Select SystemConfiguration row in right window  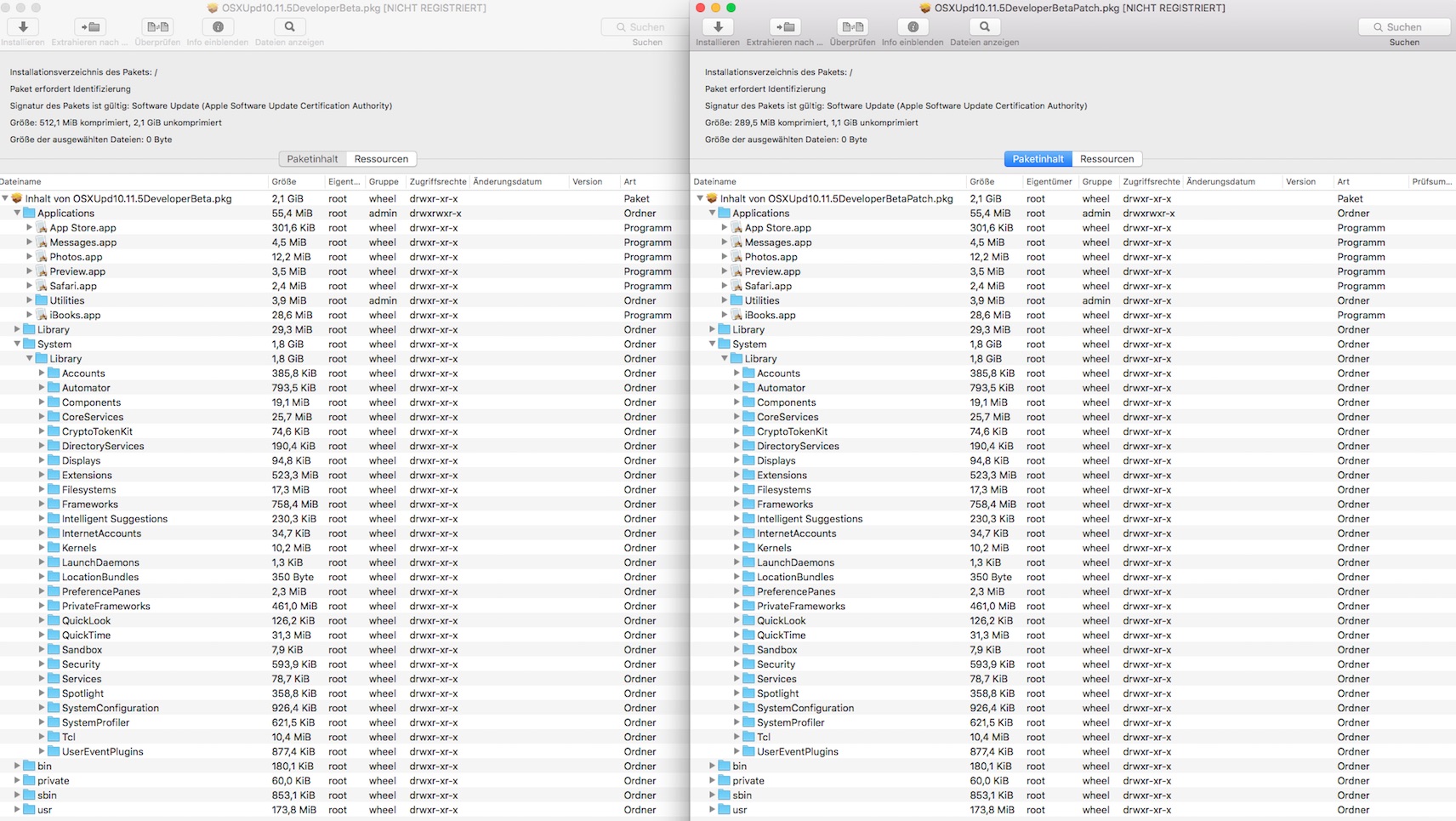[x=1073, y=708]
